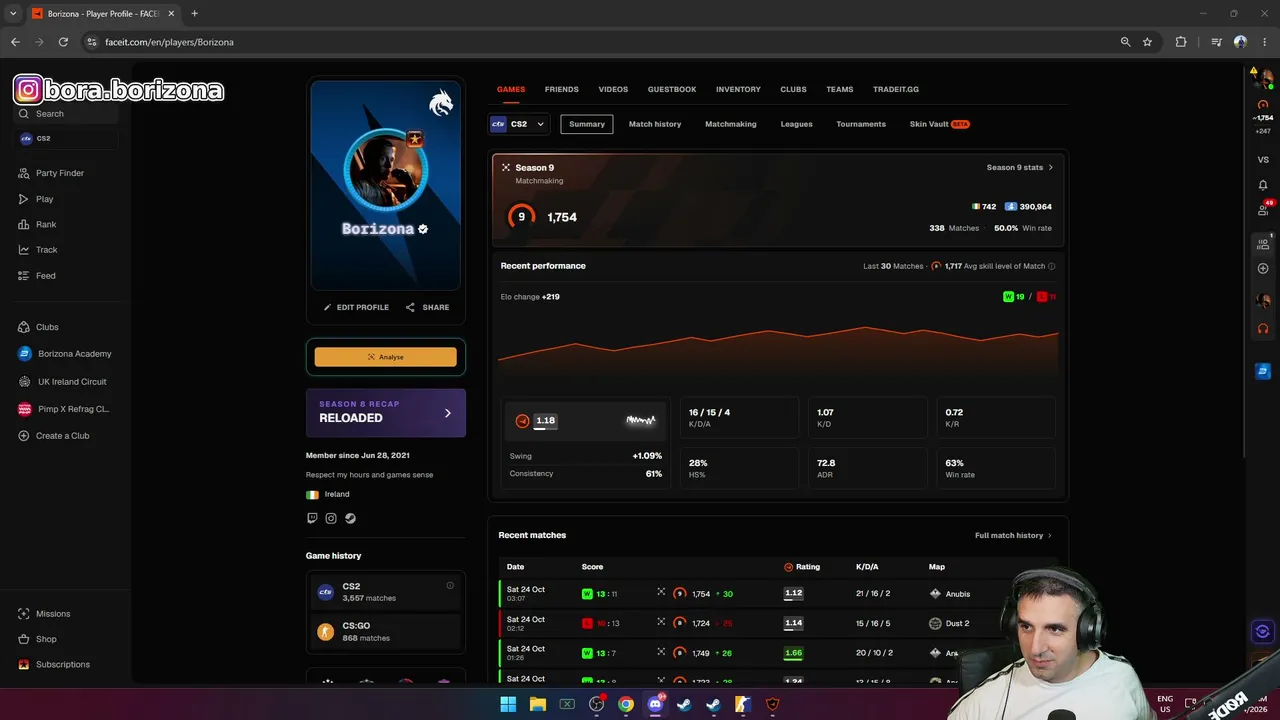Open Chrome extensions puzzle icon
Viewport: 1280px width, 720px height.
[x=1181, y=42]
